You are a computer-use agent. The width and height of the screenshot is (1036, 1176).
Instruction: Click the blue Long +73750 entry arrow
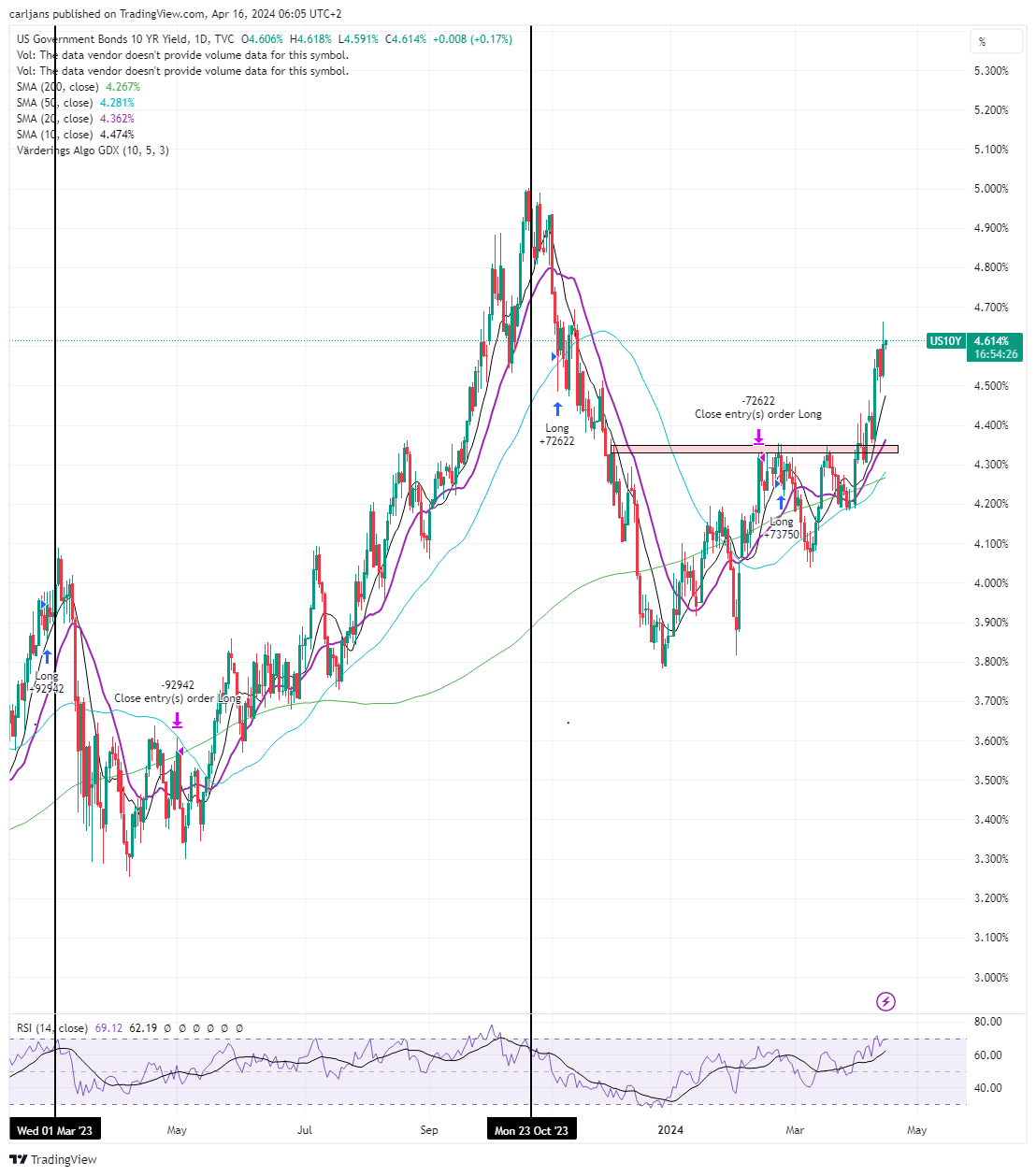[781, 502]
